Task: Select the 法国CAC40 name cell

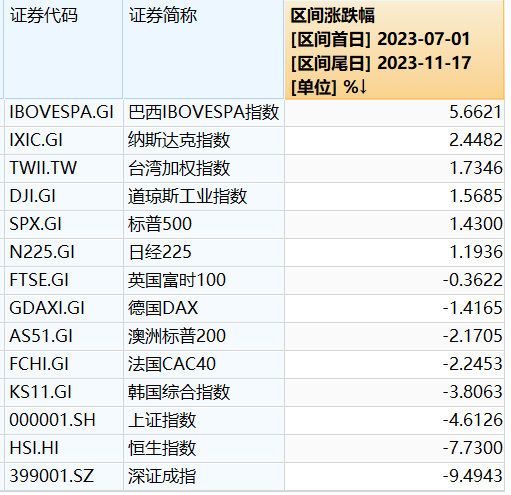Action: [x=204, y=364]
